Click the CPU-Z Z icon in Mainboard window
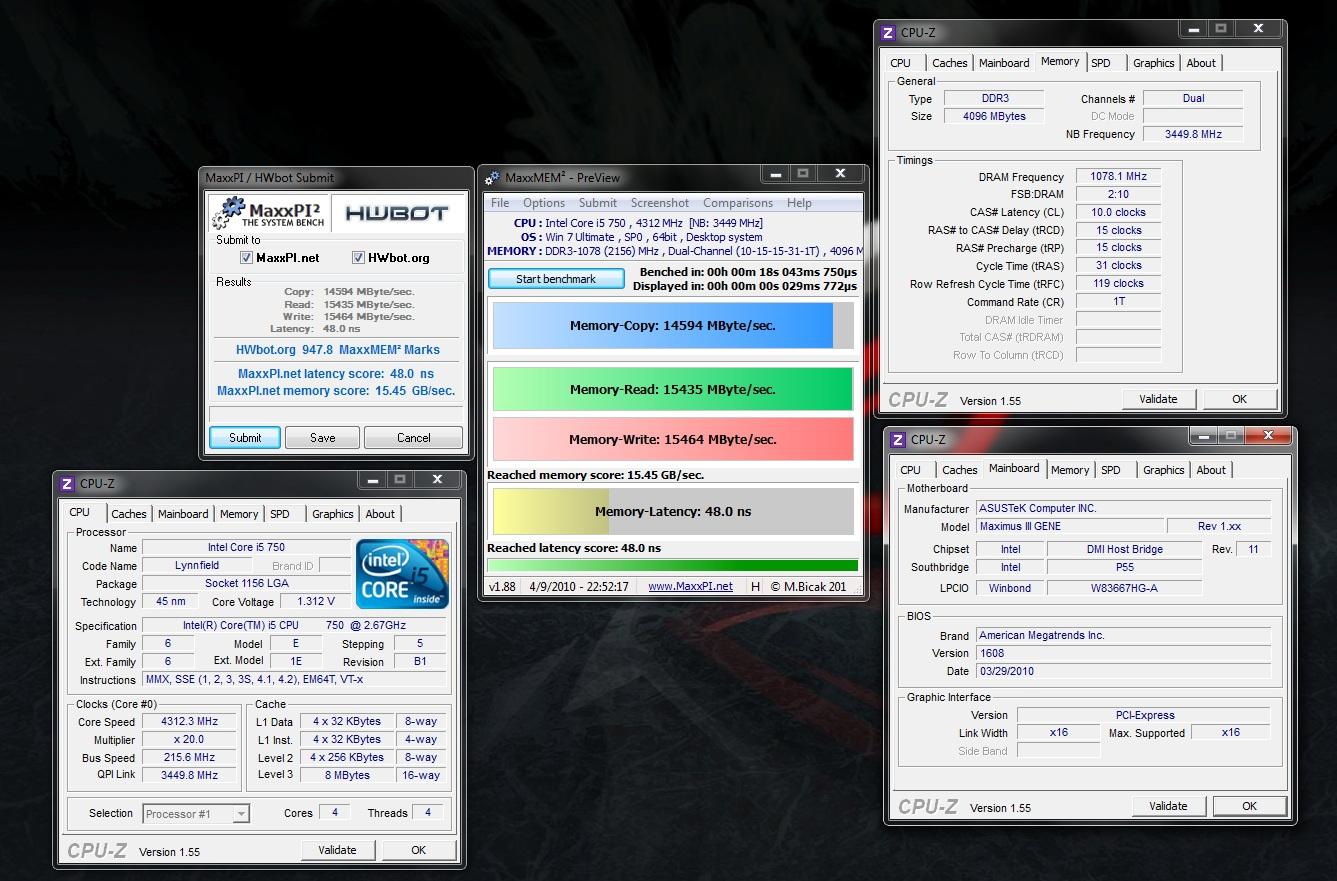Screen dimensions: 1337x881 click(x=897, y=440)
